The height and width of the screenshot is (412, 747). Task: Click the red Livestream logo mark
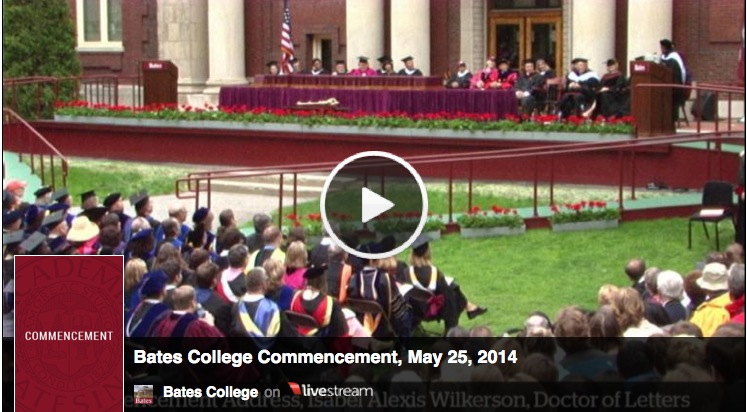(294, 389)
